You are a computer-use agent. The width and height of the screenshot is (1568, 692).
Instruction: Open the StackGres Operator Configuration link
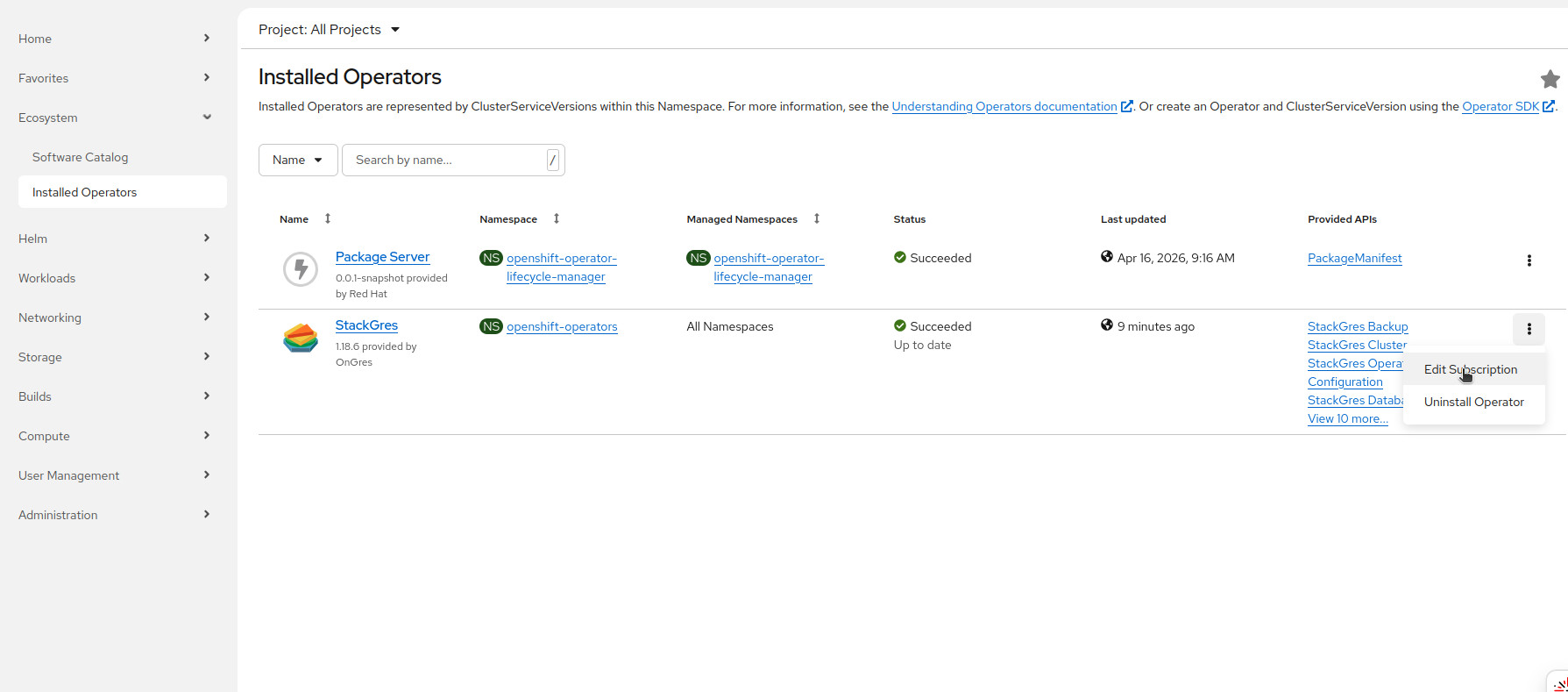click(x=1355, y=373)
